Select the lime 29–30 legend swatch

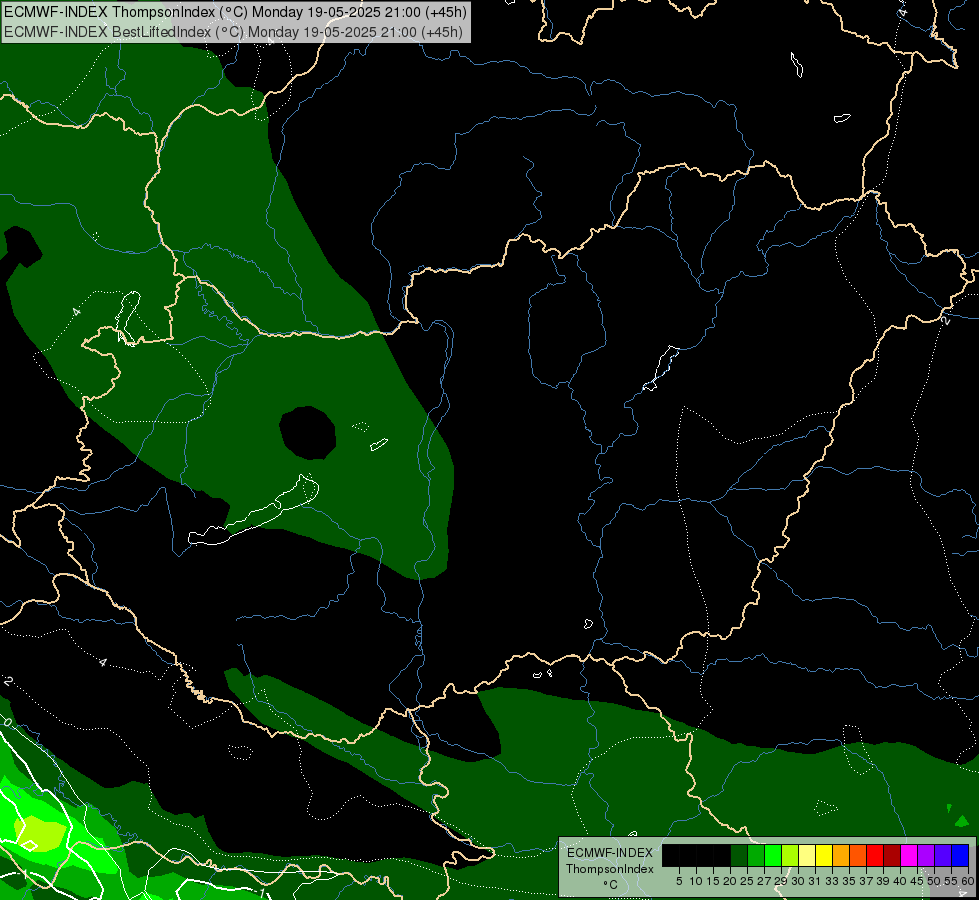coord(790,855)
